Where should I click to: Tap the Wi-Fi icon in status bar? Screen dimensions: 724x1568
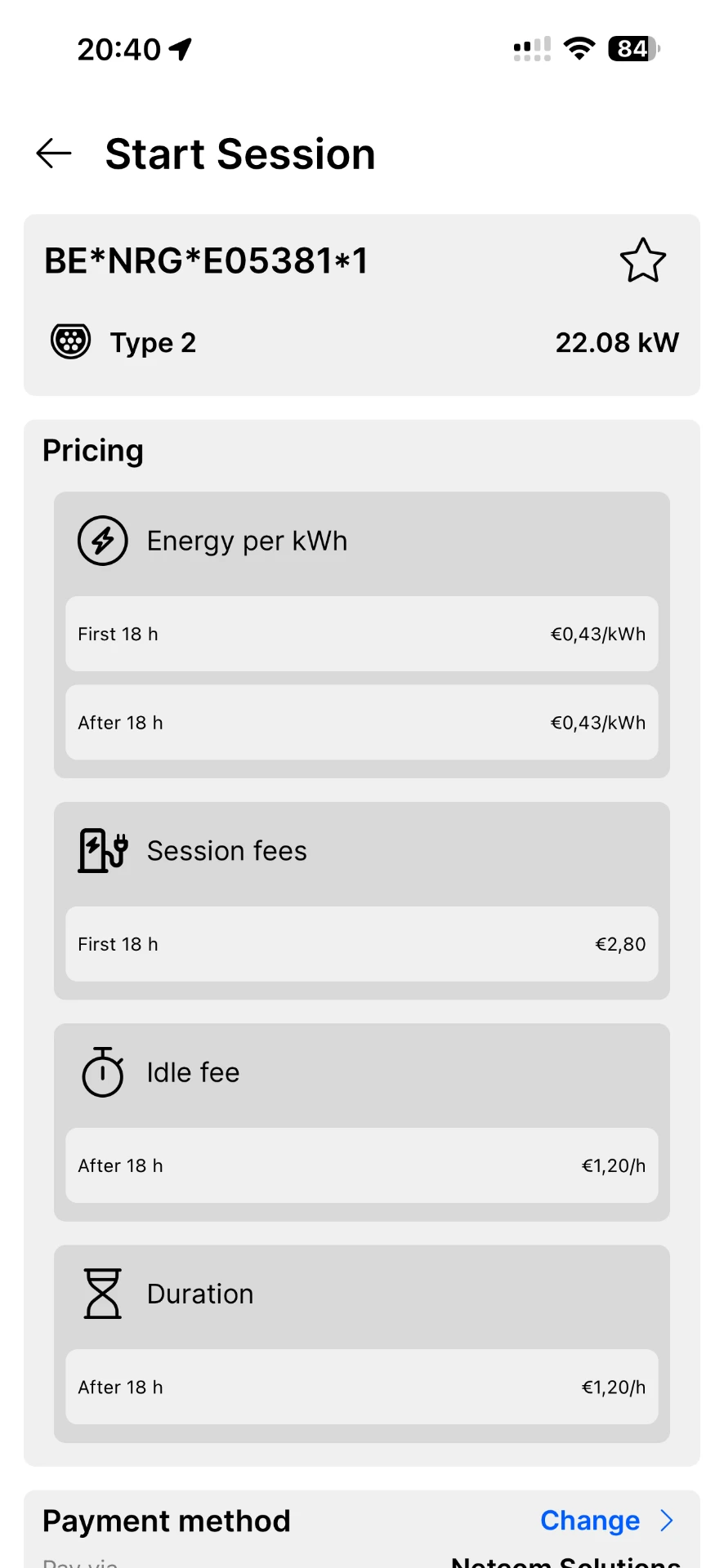click(x=579, y=49)
